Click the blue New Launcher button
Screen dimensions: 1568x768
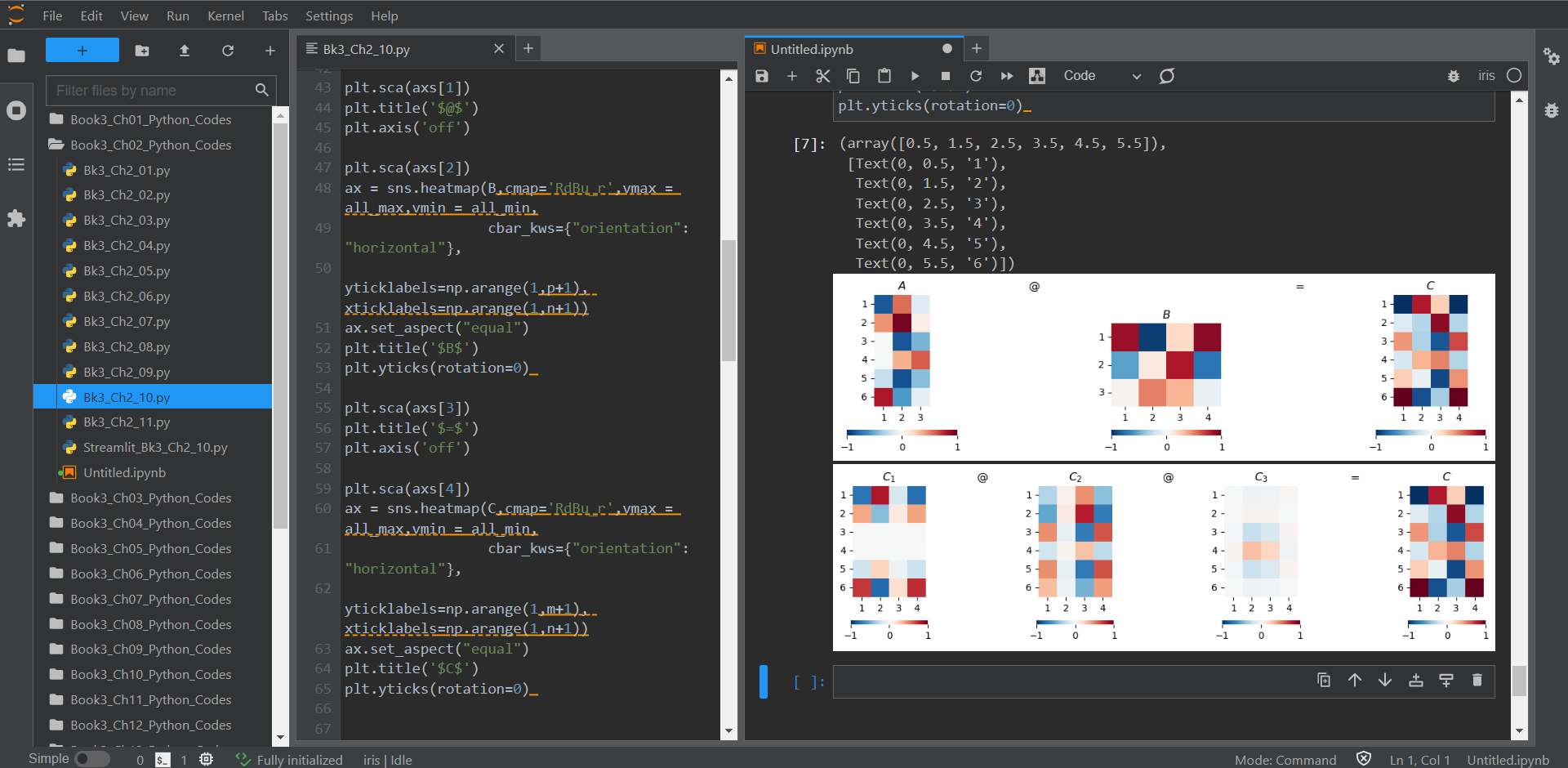point(82,51)
